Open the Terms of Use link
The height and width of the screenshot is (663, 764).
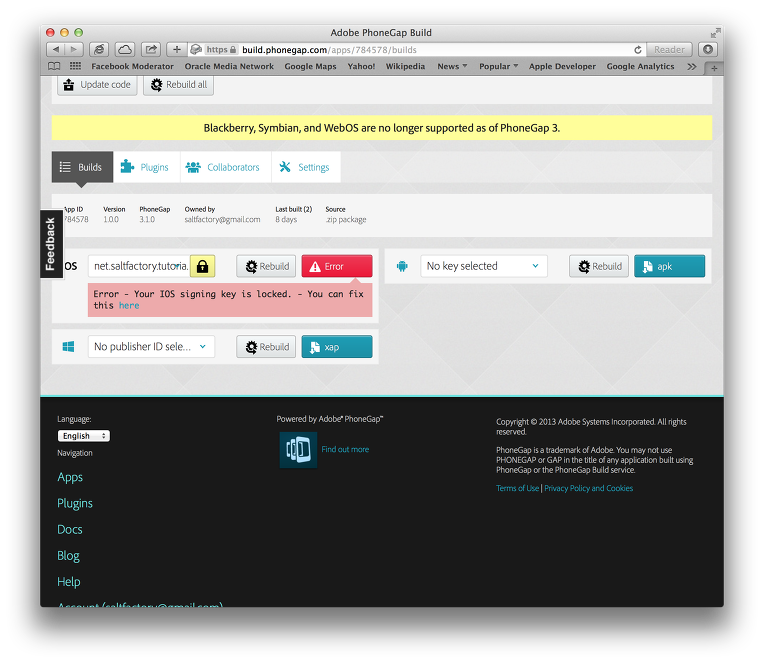point(517,488)
